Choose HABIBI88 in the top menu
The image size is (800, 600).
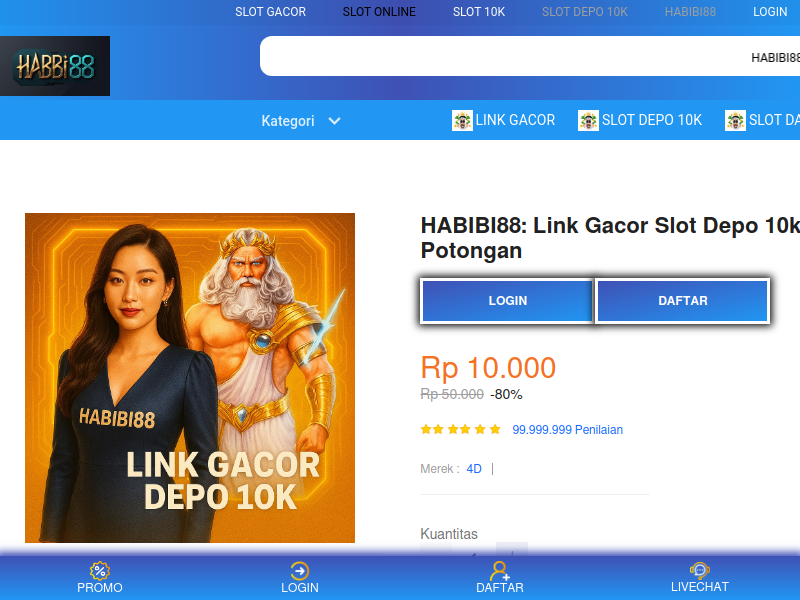[690, 12]
